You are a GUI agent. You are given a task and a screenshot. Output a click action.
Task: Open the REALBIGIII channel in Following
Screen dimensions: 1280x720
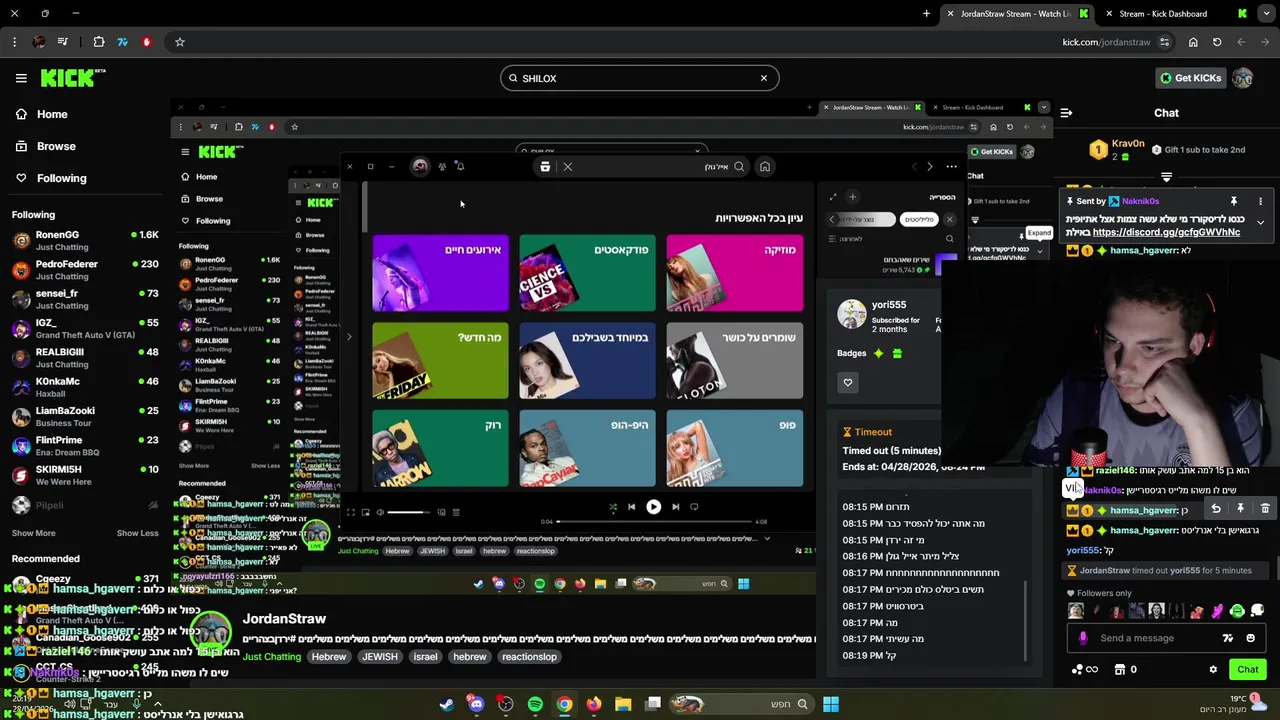(85, 358)
